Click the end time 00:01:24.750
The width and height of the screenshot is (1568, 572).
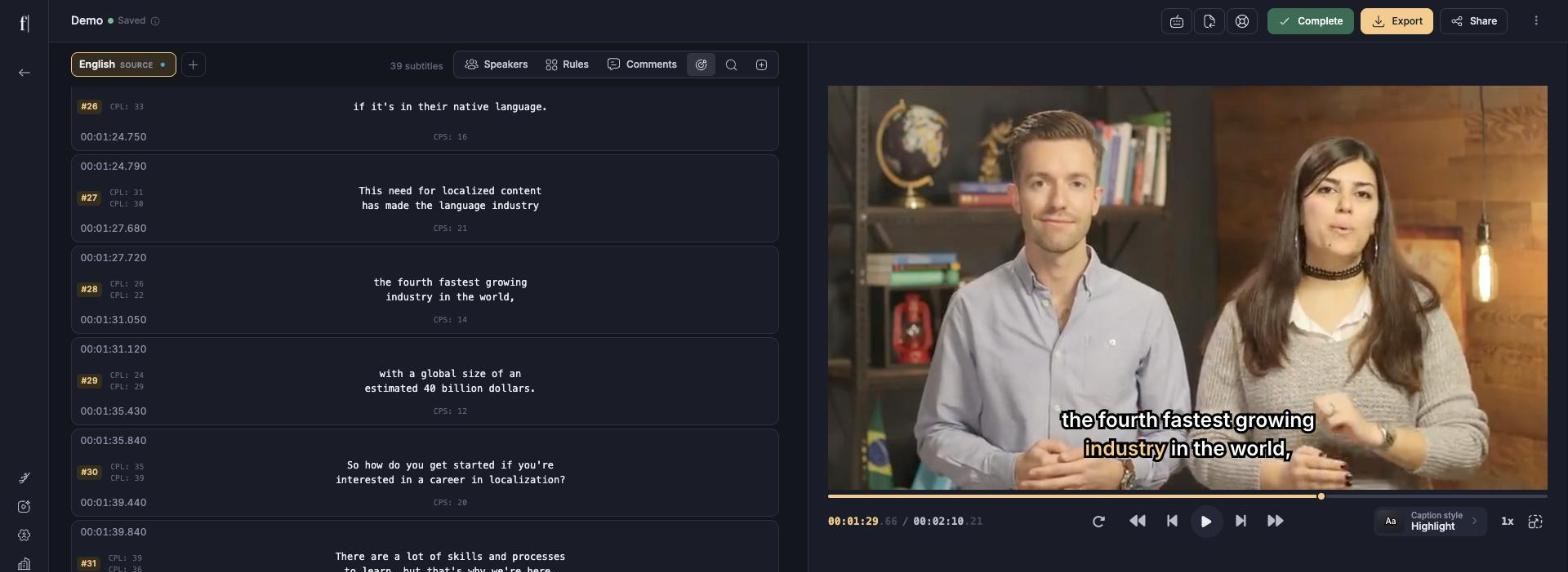point(113,137)
